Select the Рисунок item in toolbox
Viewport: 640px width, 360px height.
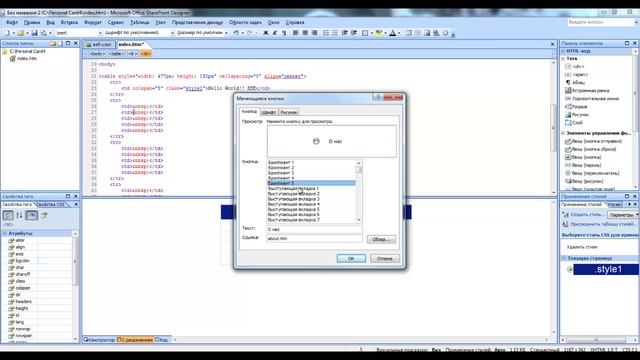tap(577, 115)
